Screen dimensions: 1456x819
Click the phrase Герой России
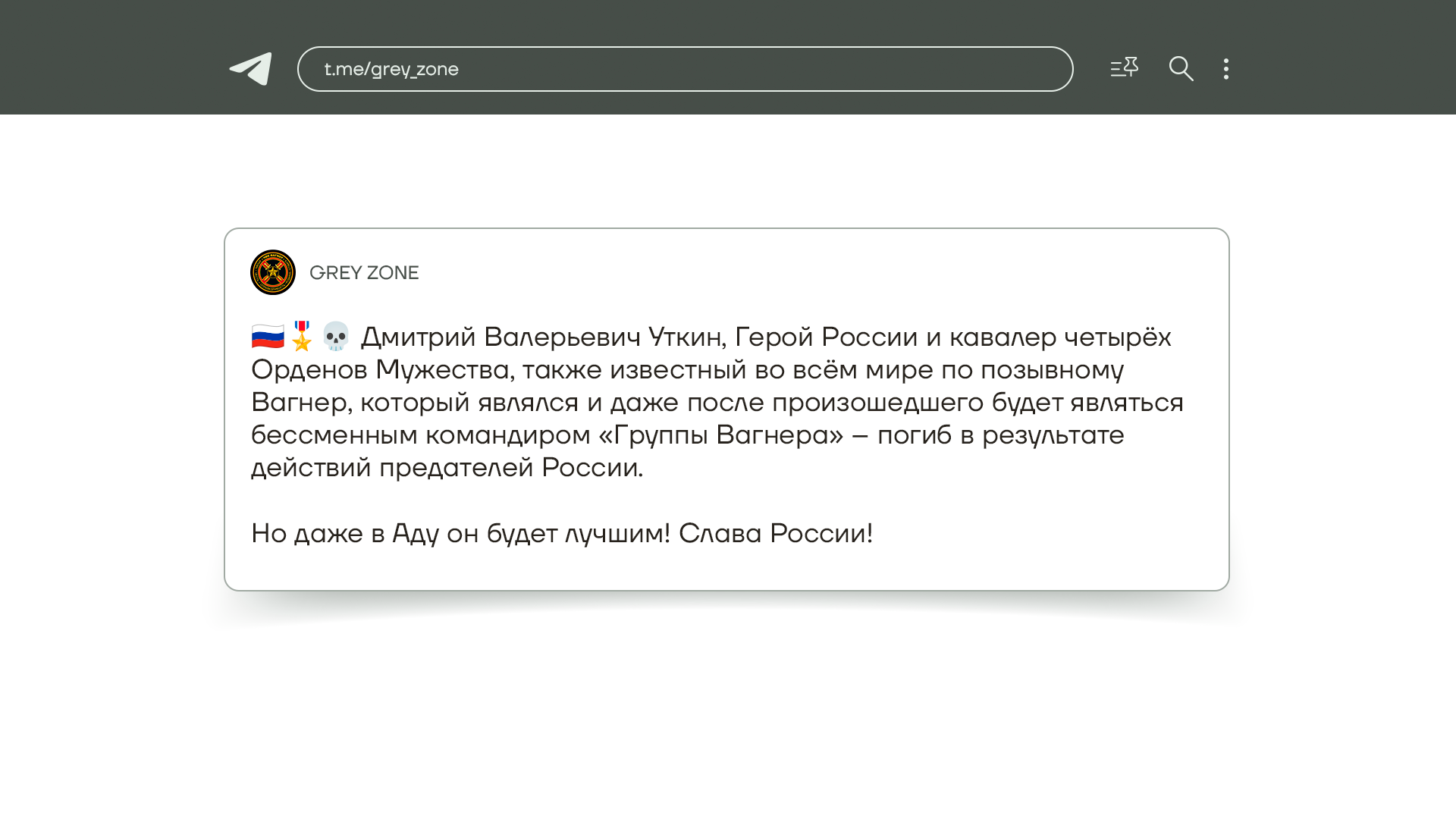click(x=826, y=337)
